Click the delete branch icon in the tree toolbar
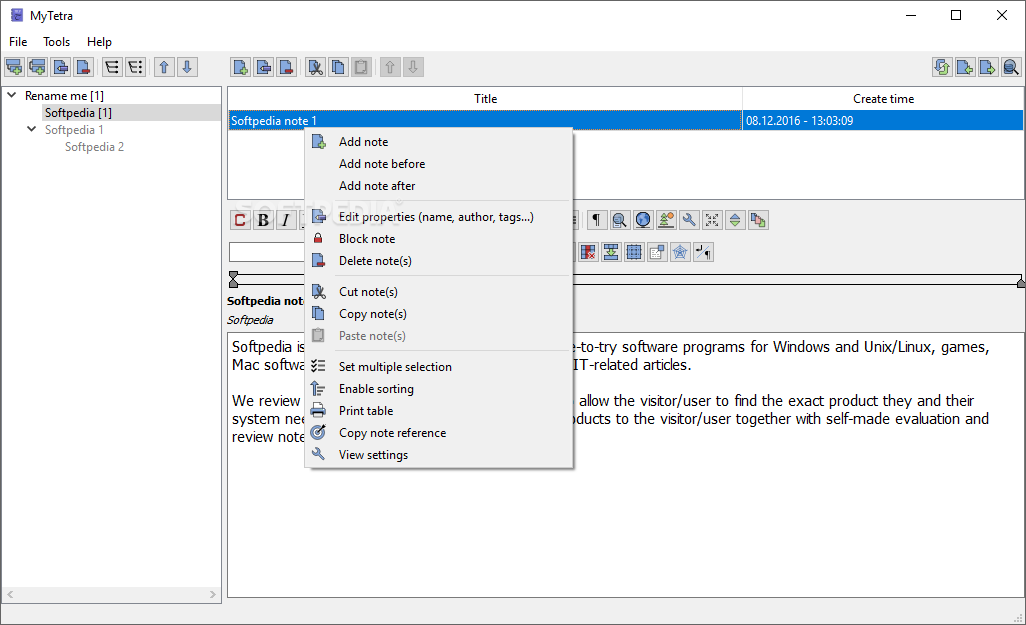This screenshot has height=625, width=1026. tap(83, 67)
